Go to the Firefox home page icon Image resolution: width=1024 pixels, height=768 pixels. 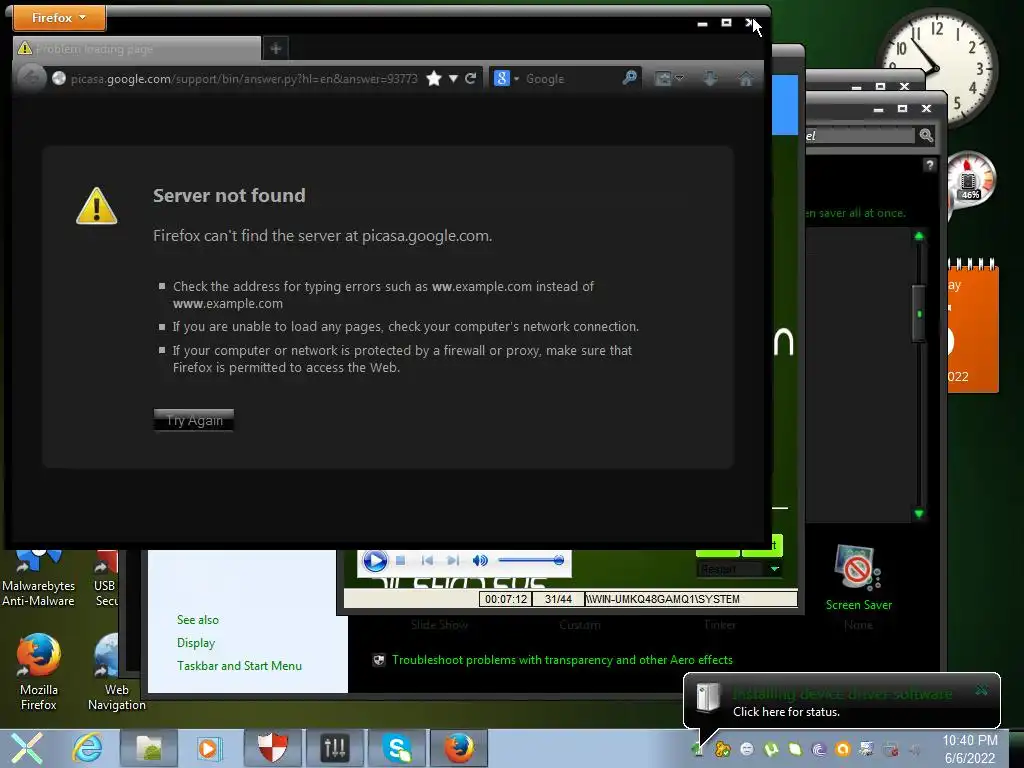coord(746,78)
